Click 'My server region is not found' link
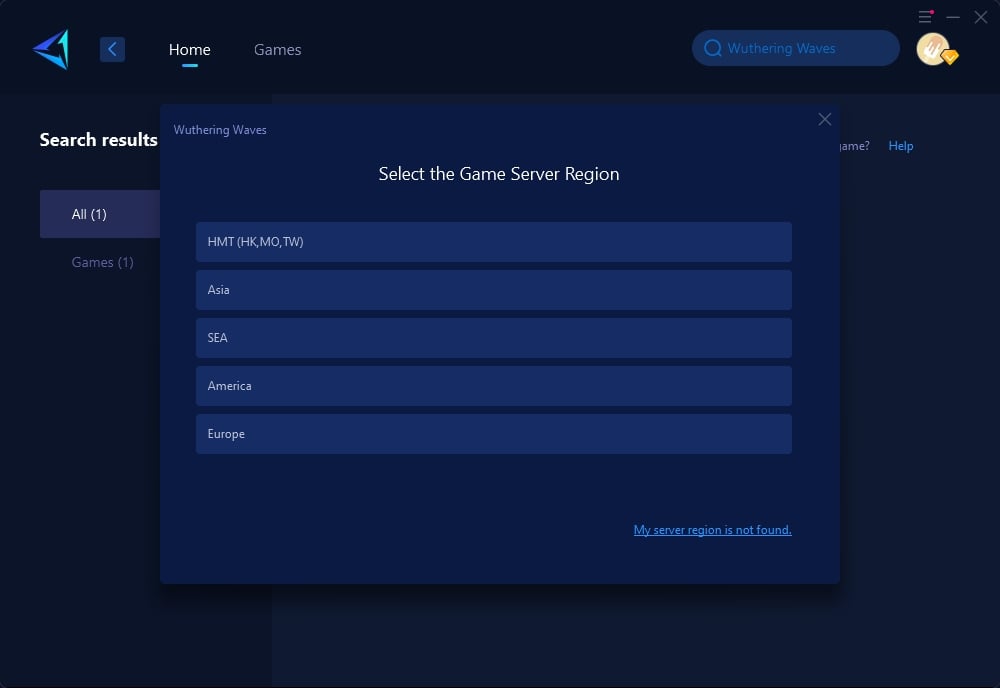Image resolution: width=1000 pixels, height=688 pixels. [x=712, y=530]
